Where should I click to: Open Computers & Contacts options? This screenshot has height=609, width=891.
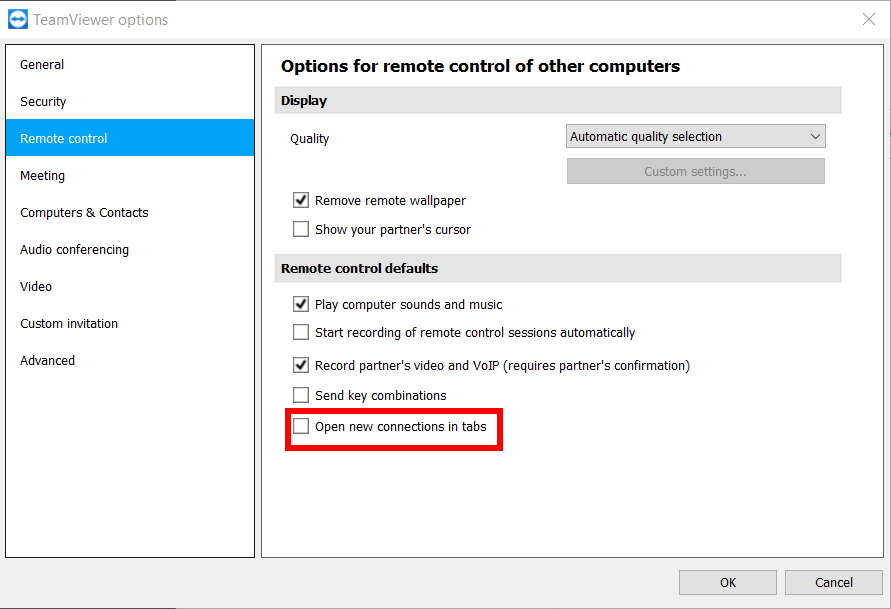click(x=130, y=212)
